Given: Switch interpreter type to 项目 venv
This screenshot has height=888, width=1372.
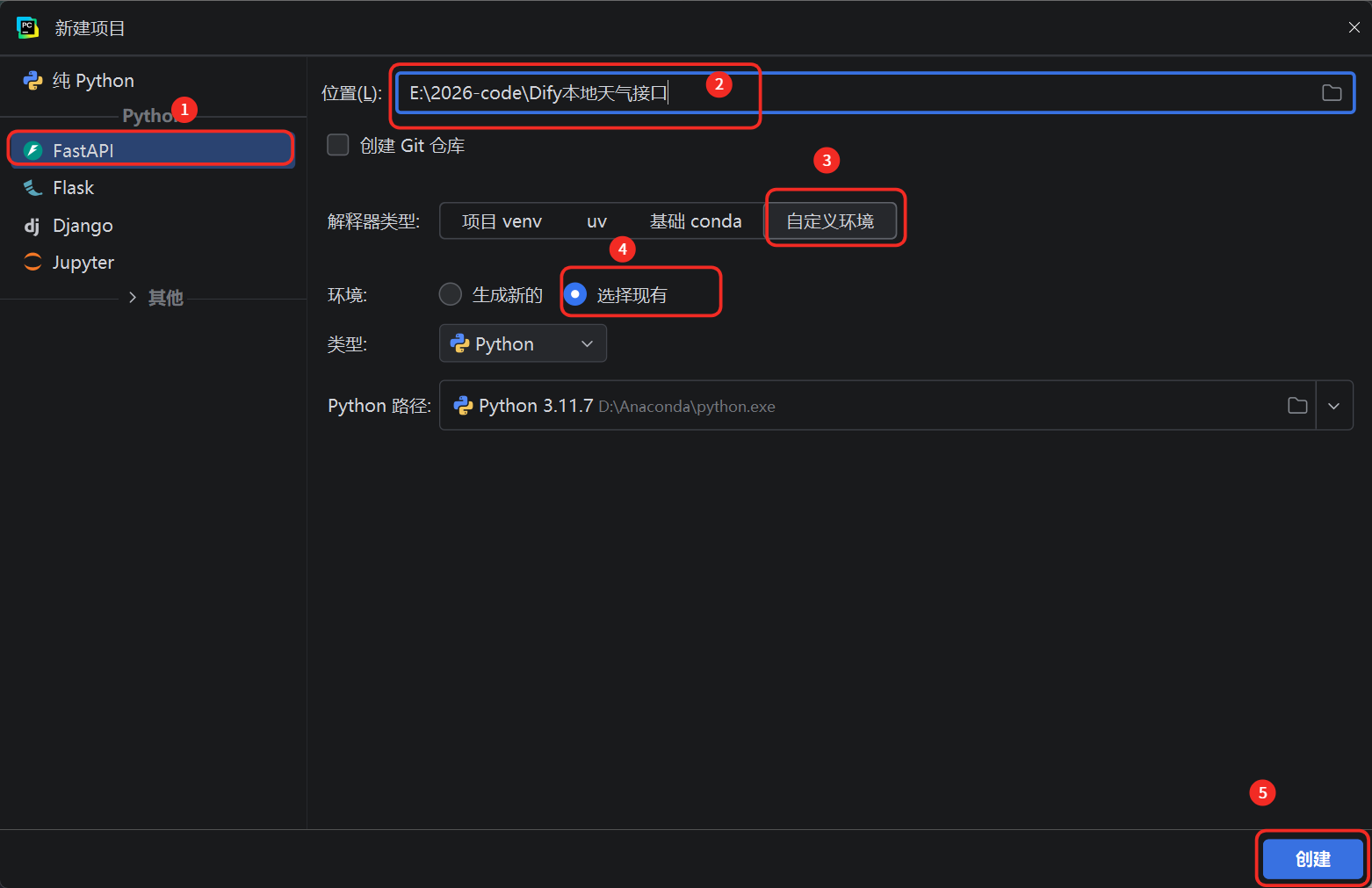Looking at the screenshot, I should pyautogui.click(x=502, y=221).
